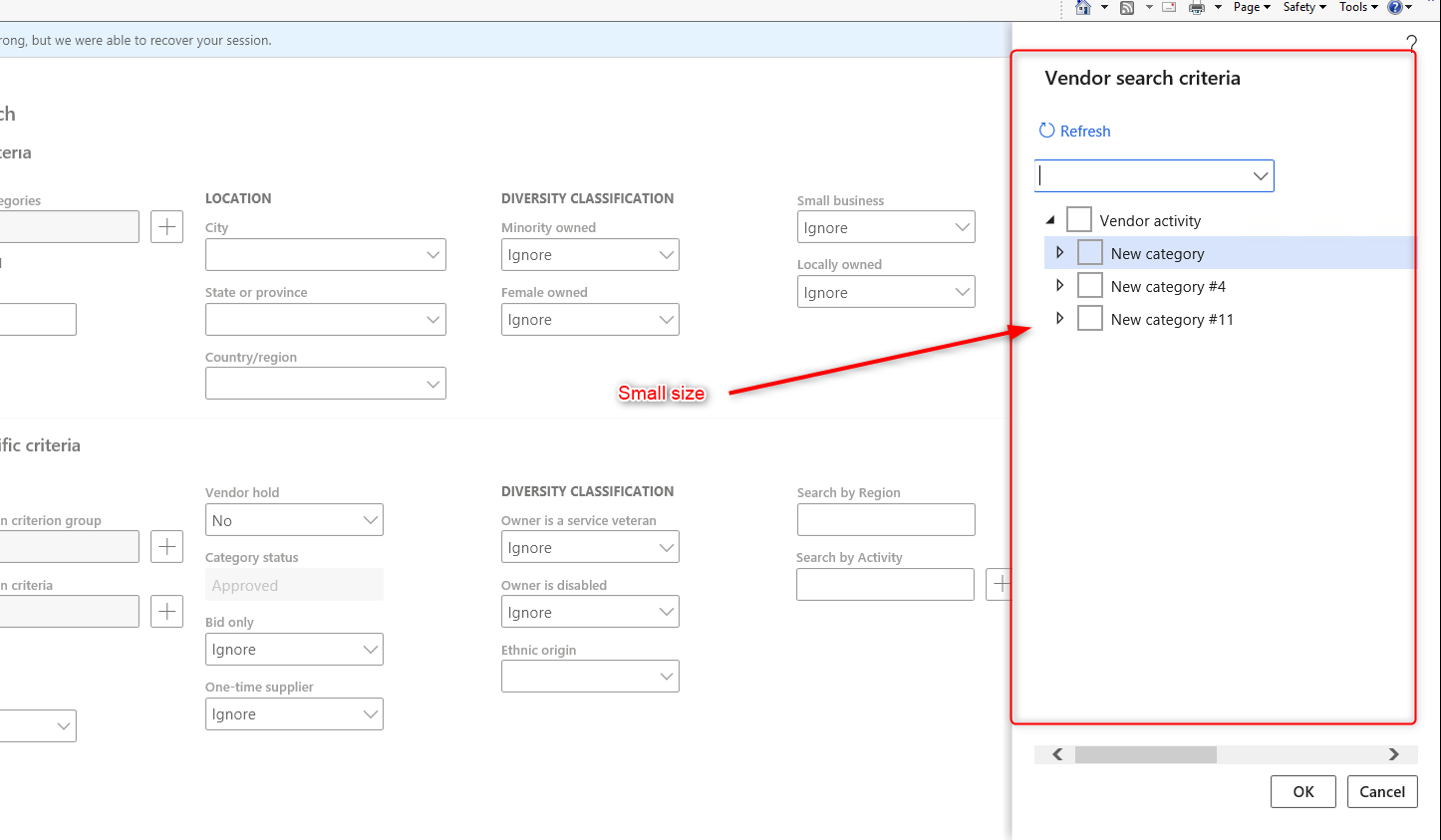The width and height of the screenshot is (1441, 840).
Task: Click the plus button next to criterion group field
Action: click(166, 546)
